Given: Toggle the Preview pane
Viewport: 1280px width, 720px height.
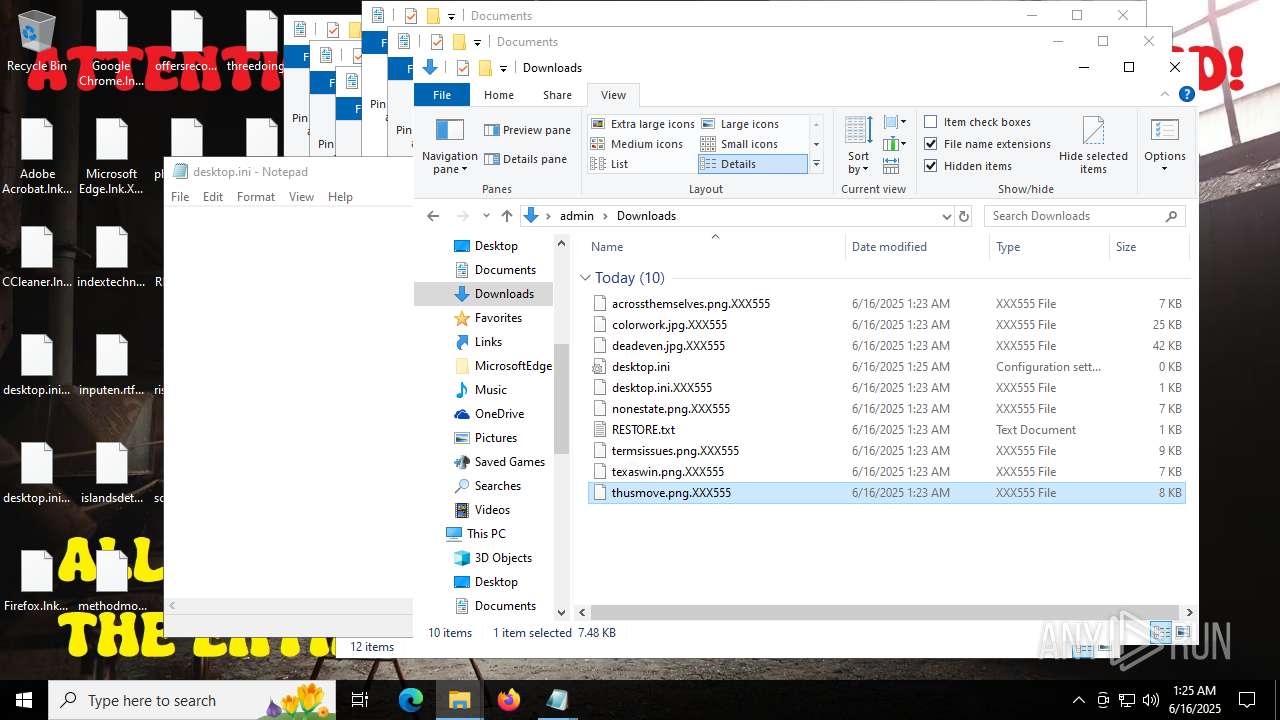Looking at the screenshot, I should 527,130.
